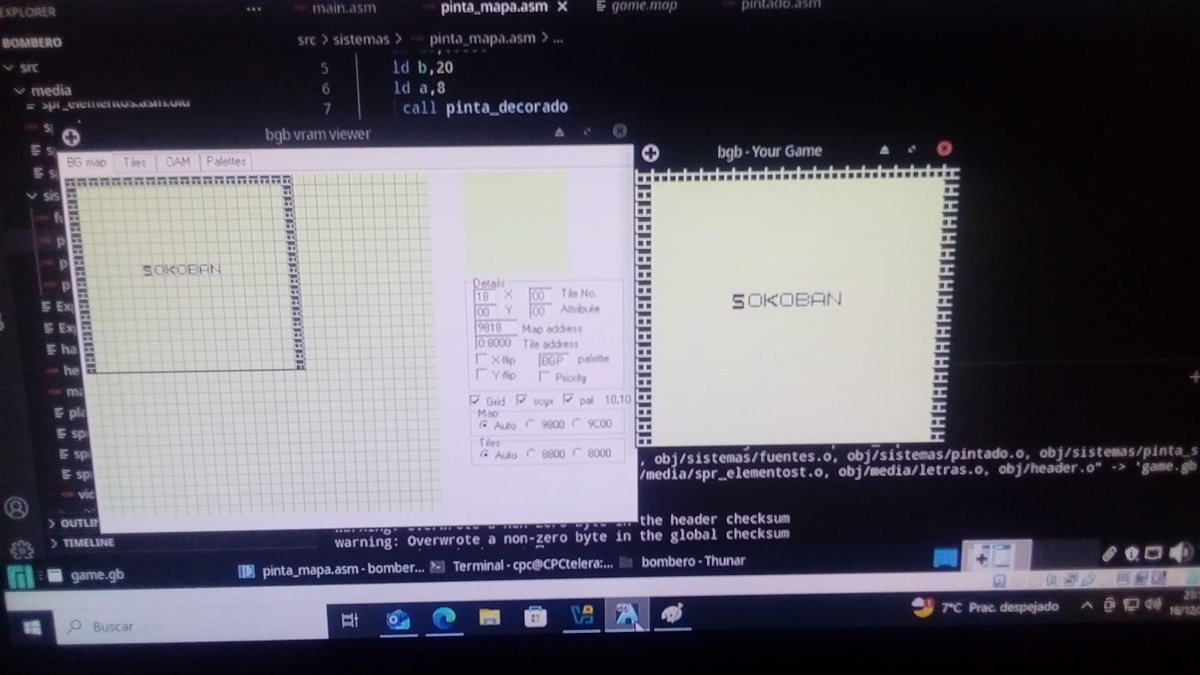Open the OAM tab
Screen dimensions: 1200x675
178,161
